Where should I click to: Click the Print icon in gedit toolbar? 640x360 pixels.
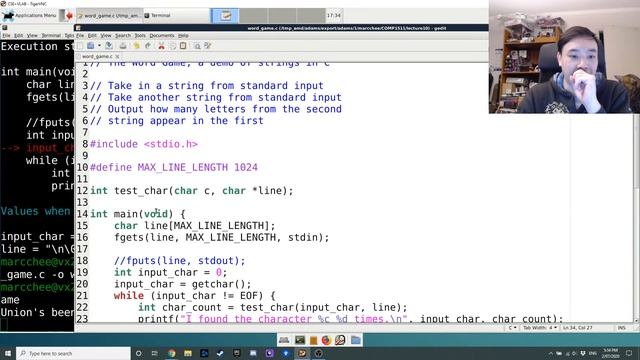pos(123,46)
